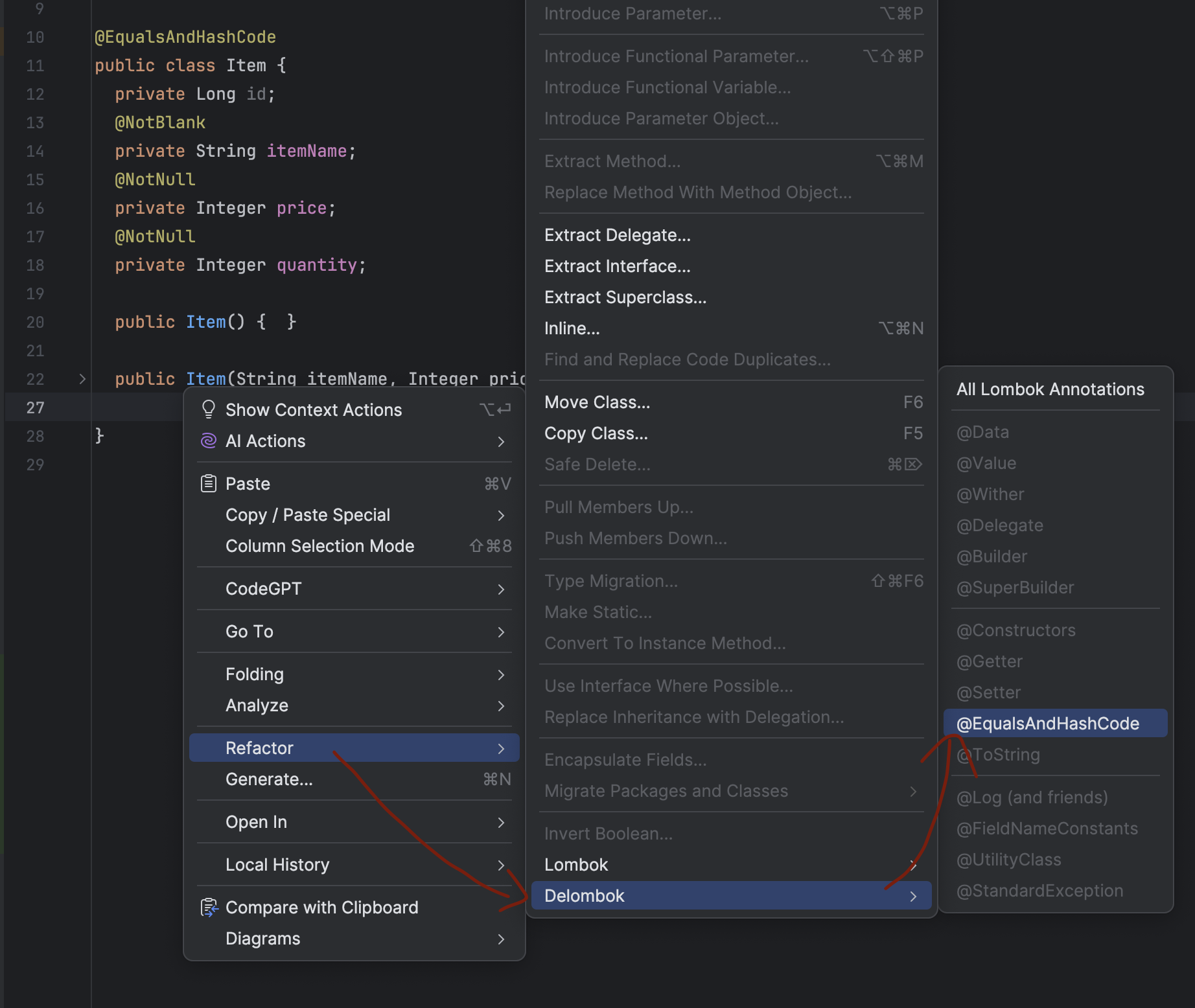Click the @NotBlank annotation

pyautogui.click(x=160, y=122)
